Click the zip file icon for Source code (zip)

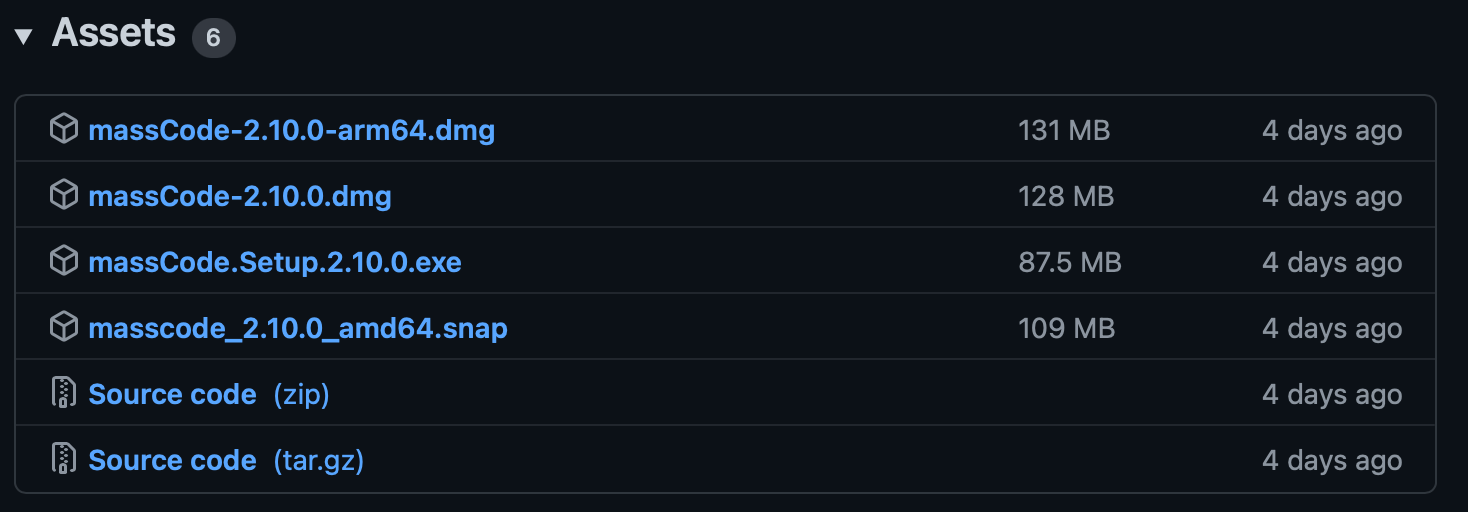tap(64, 393)
